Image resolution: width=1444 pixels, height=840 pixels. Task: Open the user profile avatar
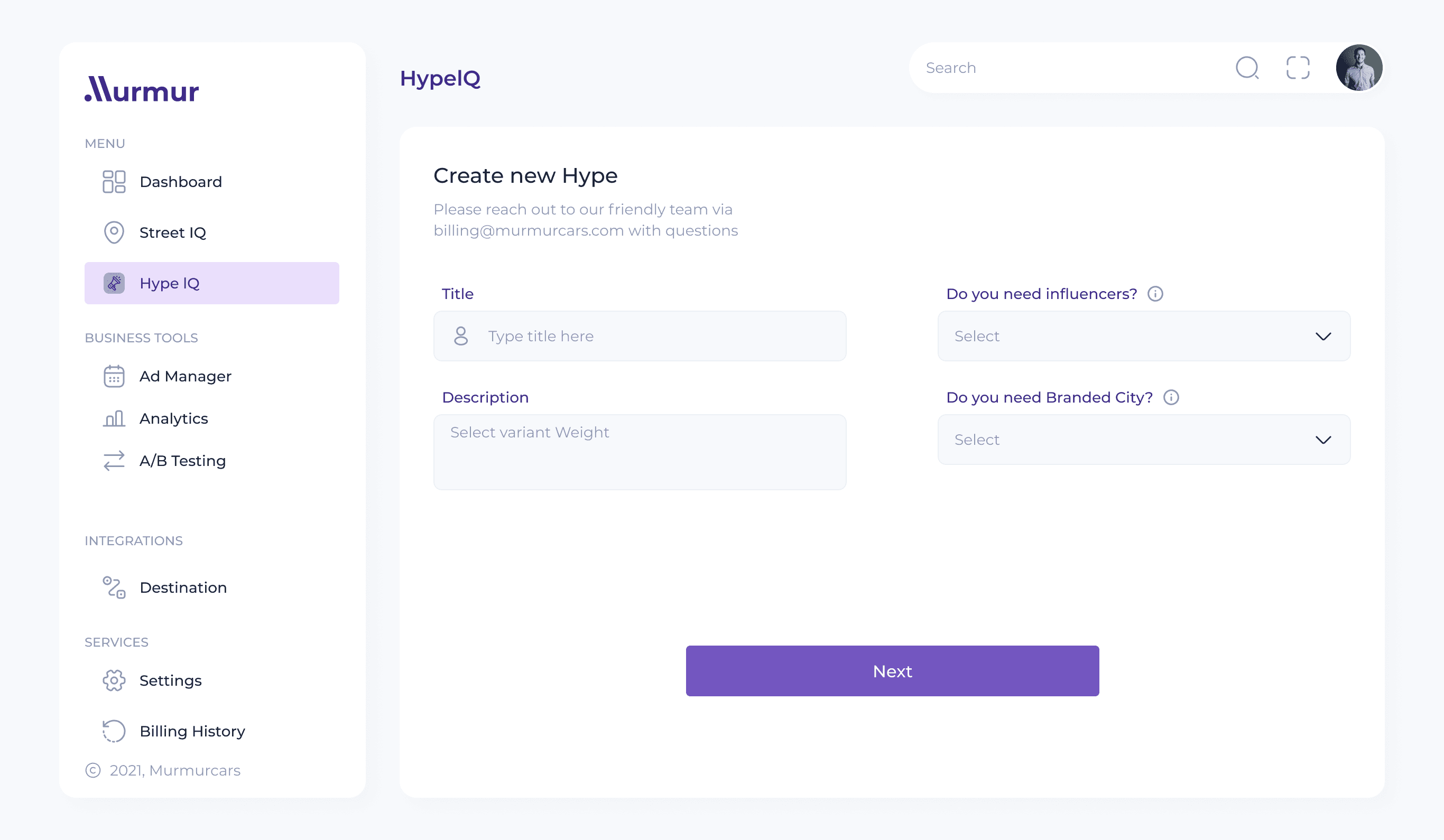pos(1359,68)
